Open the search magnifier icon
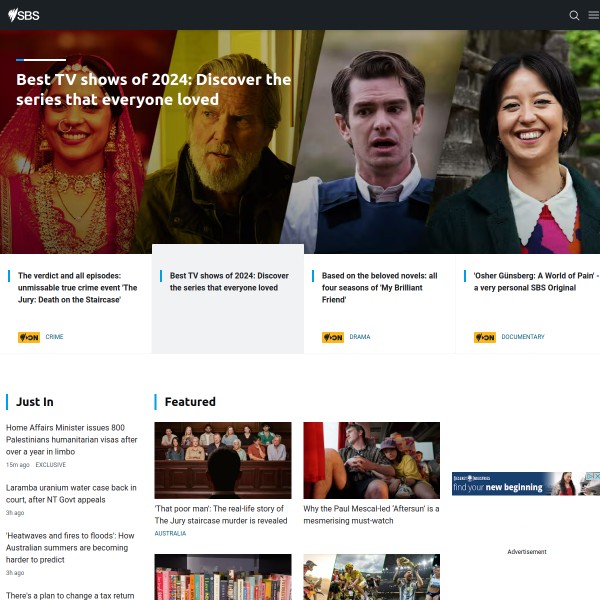This screenshot has height=600, width=600. (574, 15)
